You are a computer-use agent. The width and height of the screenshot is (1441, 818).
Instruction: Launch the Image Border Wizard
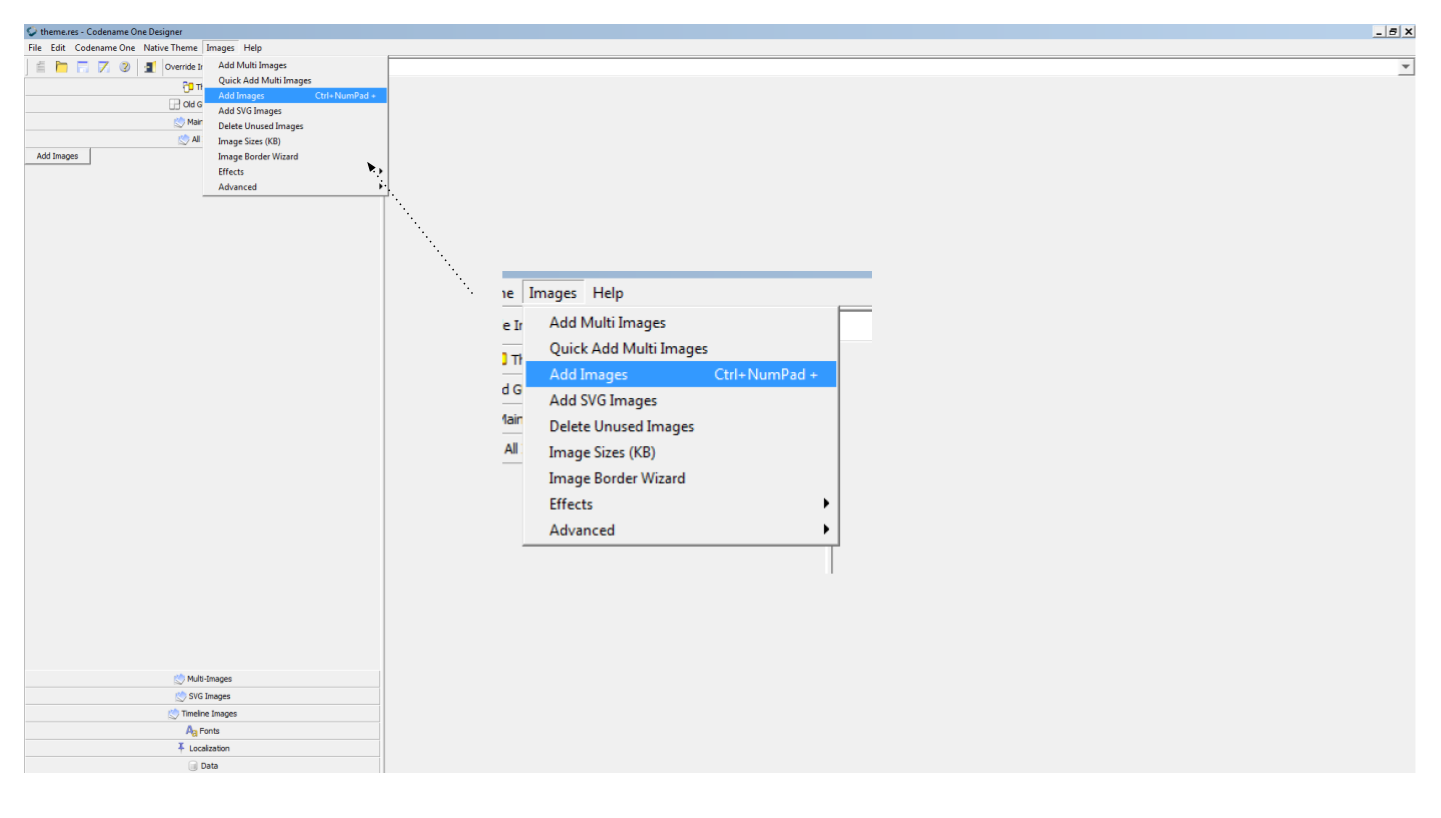[295, 156]
